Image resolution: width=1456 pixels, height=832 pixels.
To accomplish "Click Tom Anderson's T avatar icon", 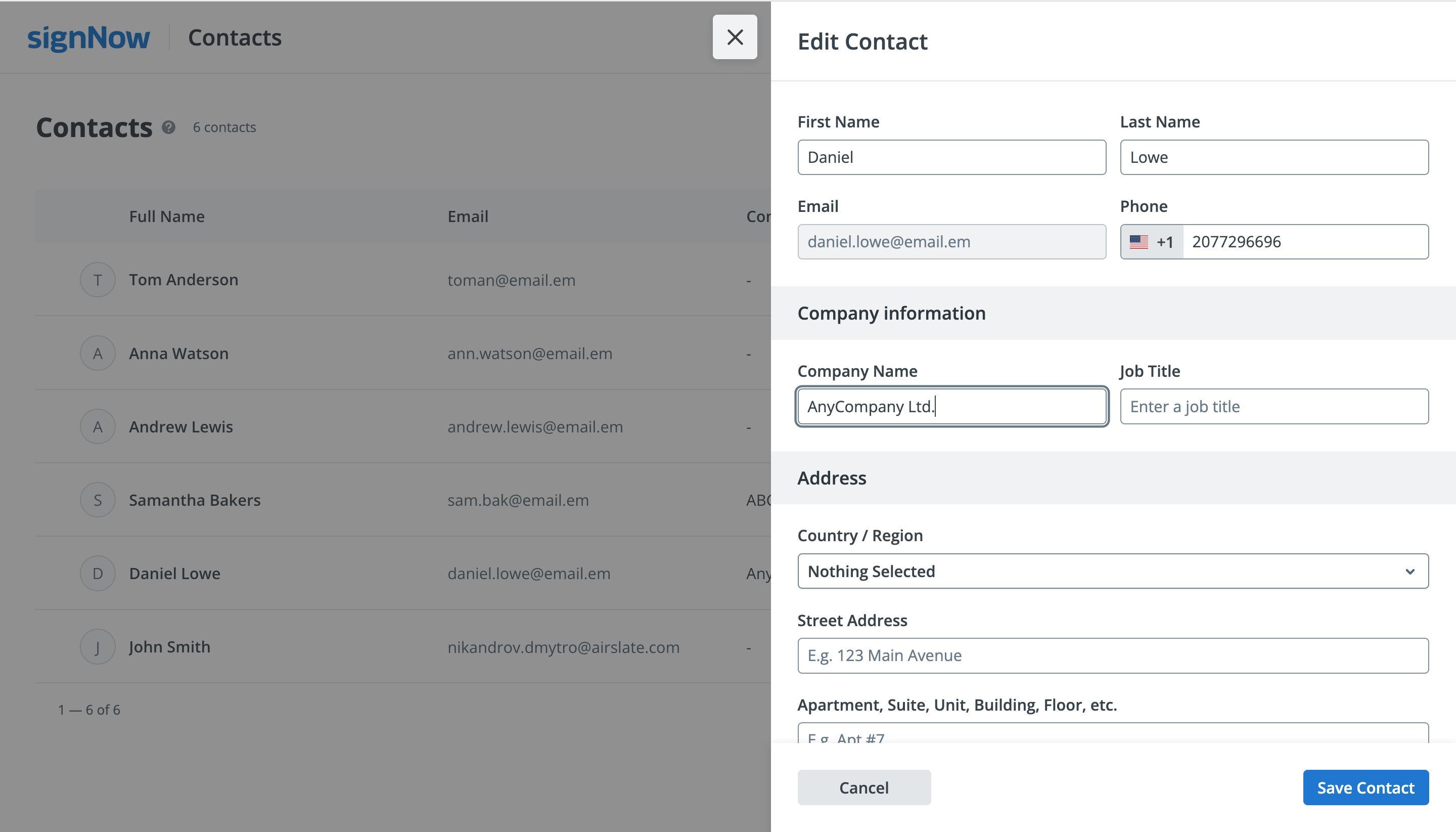I will pyautogui.click(x=98, y=280).
